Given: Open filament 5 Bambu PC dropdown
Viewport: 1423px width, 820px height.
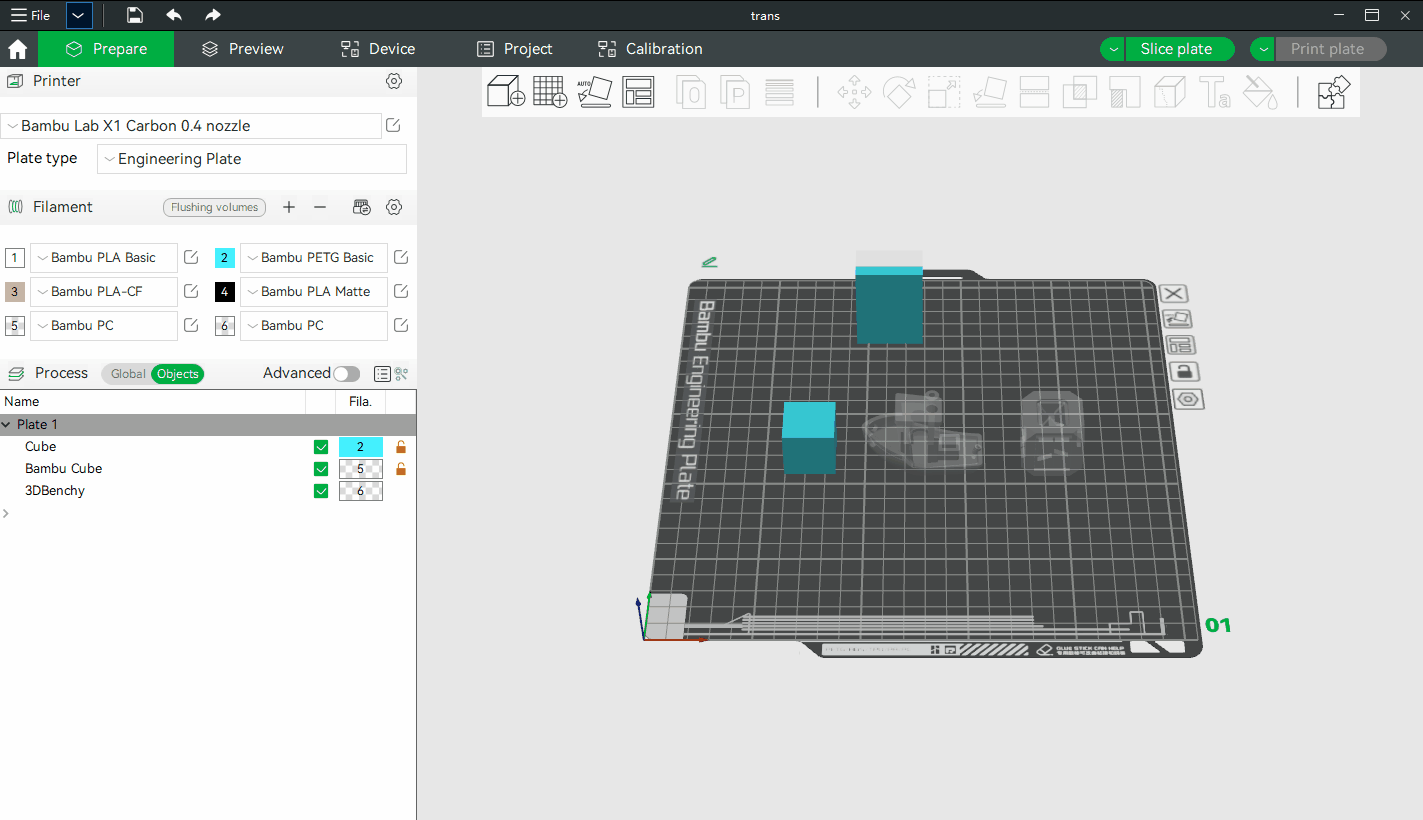Looking at the screenshot, I should [x=104, y=326].
